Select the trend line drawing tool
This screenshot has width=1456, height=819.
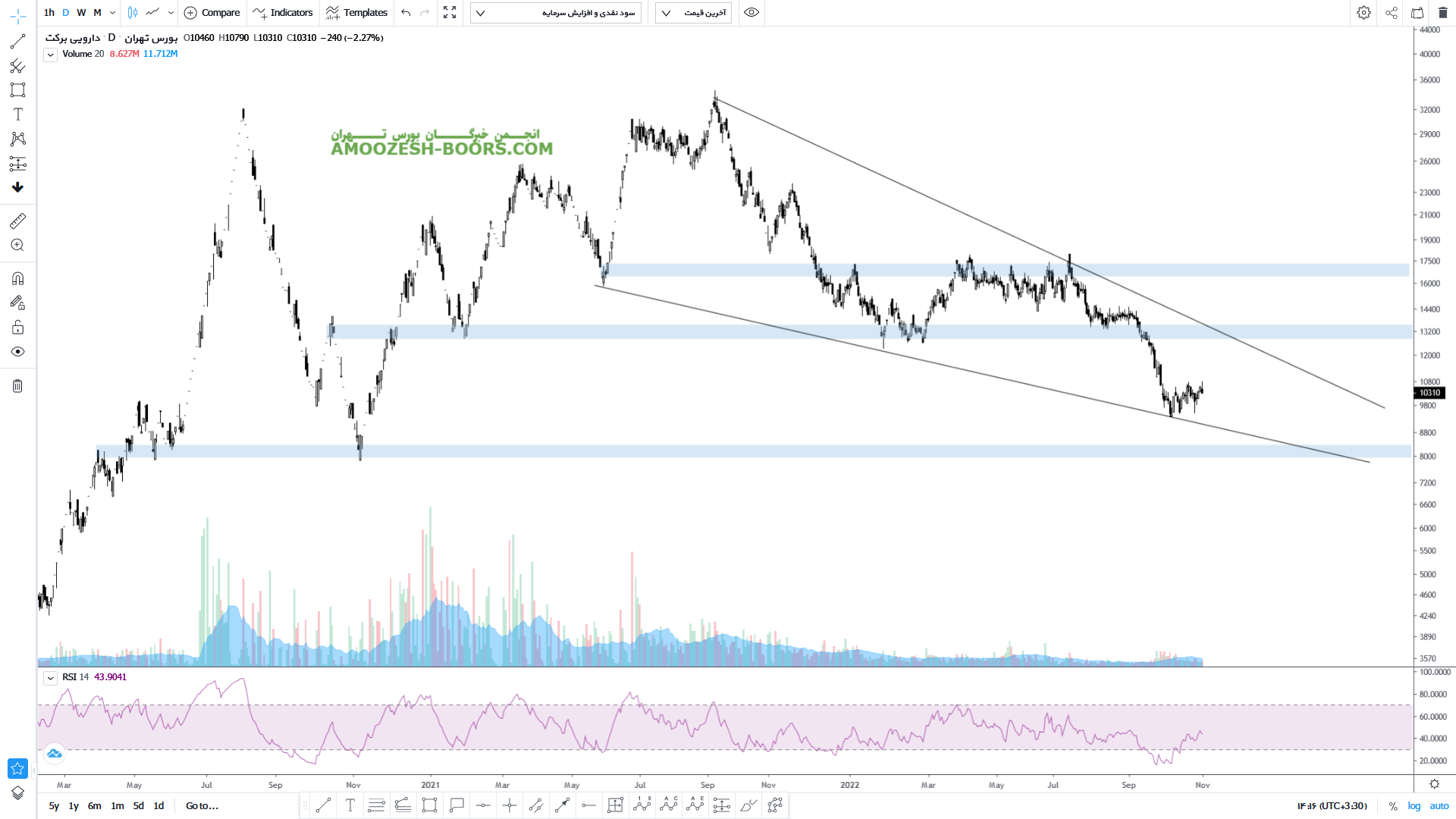tap(17, 42)
